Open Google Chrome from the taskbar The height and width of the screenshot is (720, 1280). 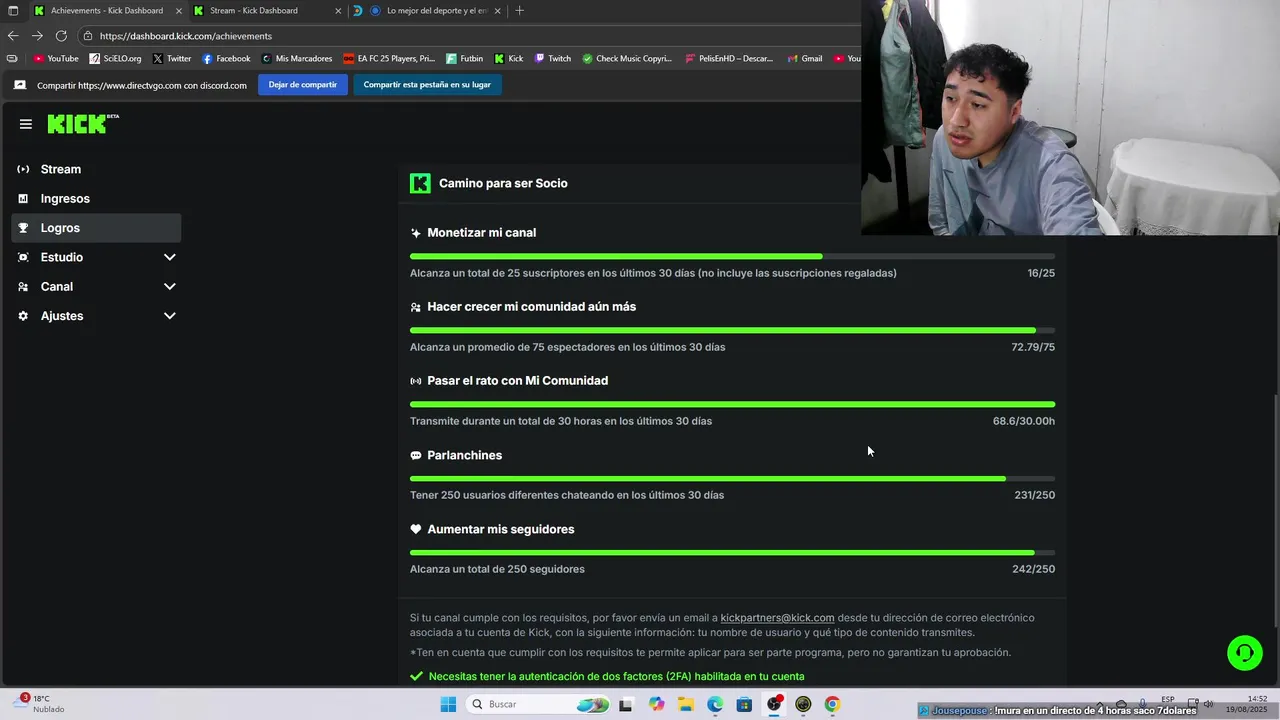(832, 704)
